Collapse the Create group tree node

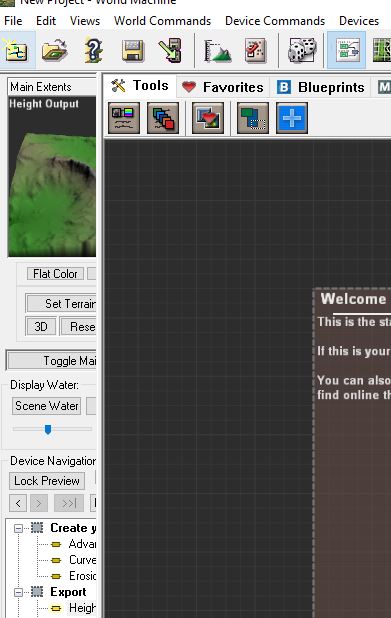click(18, 528)
